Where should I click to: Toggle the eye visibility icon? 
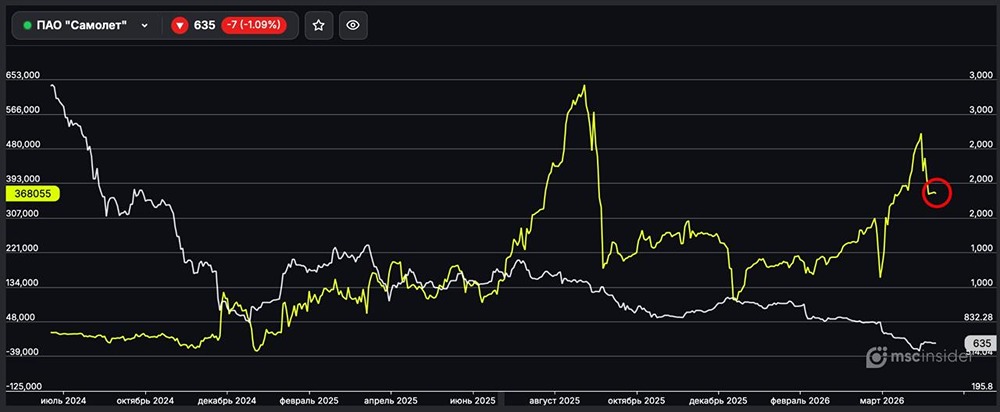tap(352, 25)
